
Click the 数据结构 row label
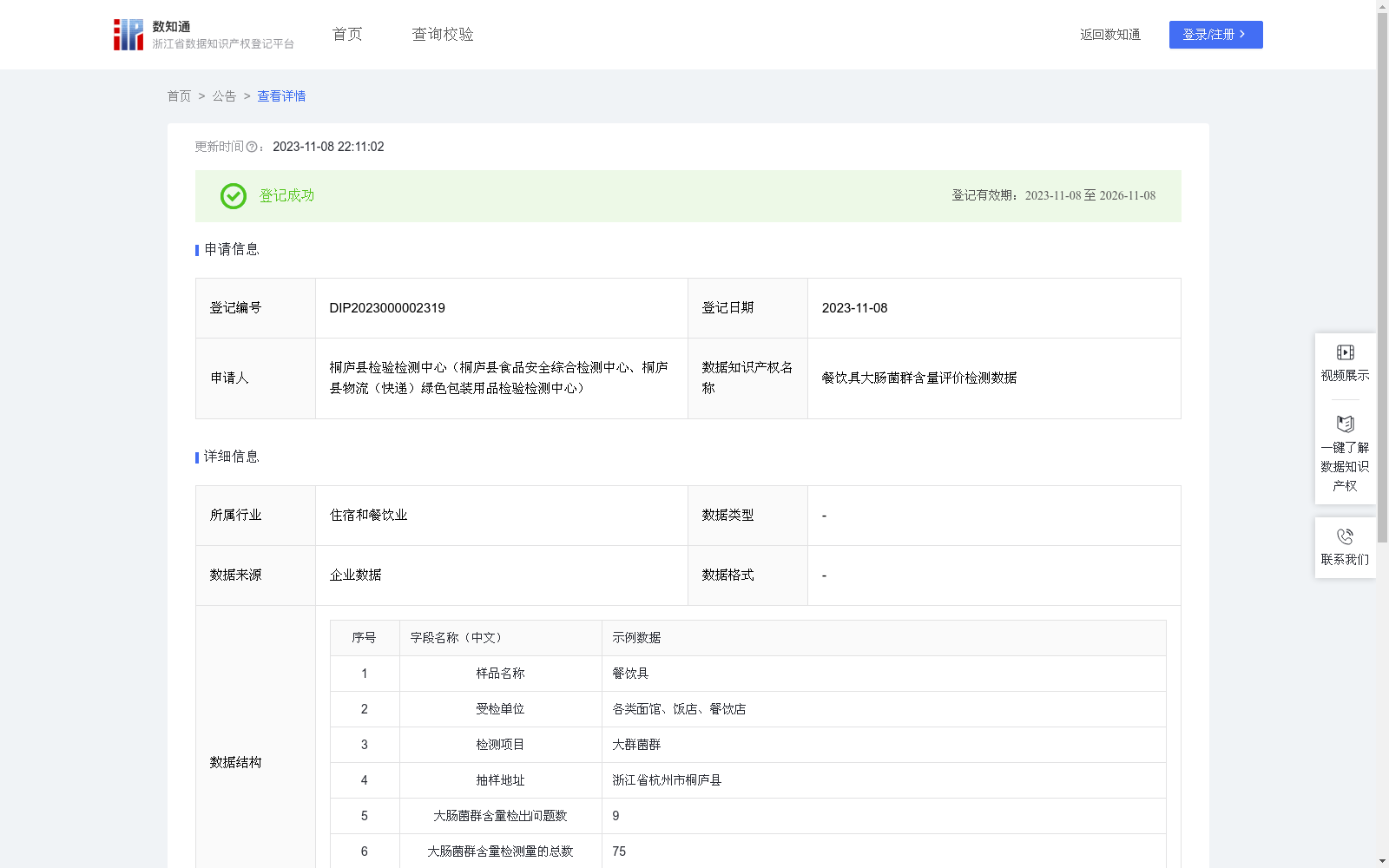pyautogui.click(x=235, y=763)
